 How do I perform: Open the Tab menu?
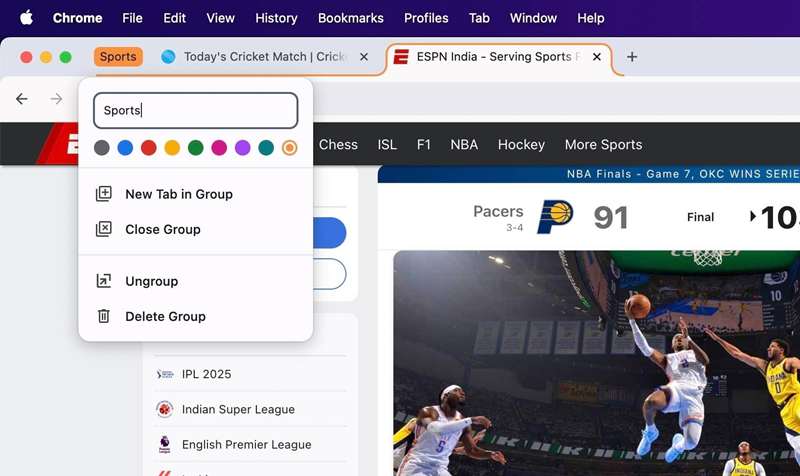coord(479,18)
